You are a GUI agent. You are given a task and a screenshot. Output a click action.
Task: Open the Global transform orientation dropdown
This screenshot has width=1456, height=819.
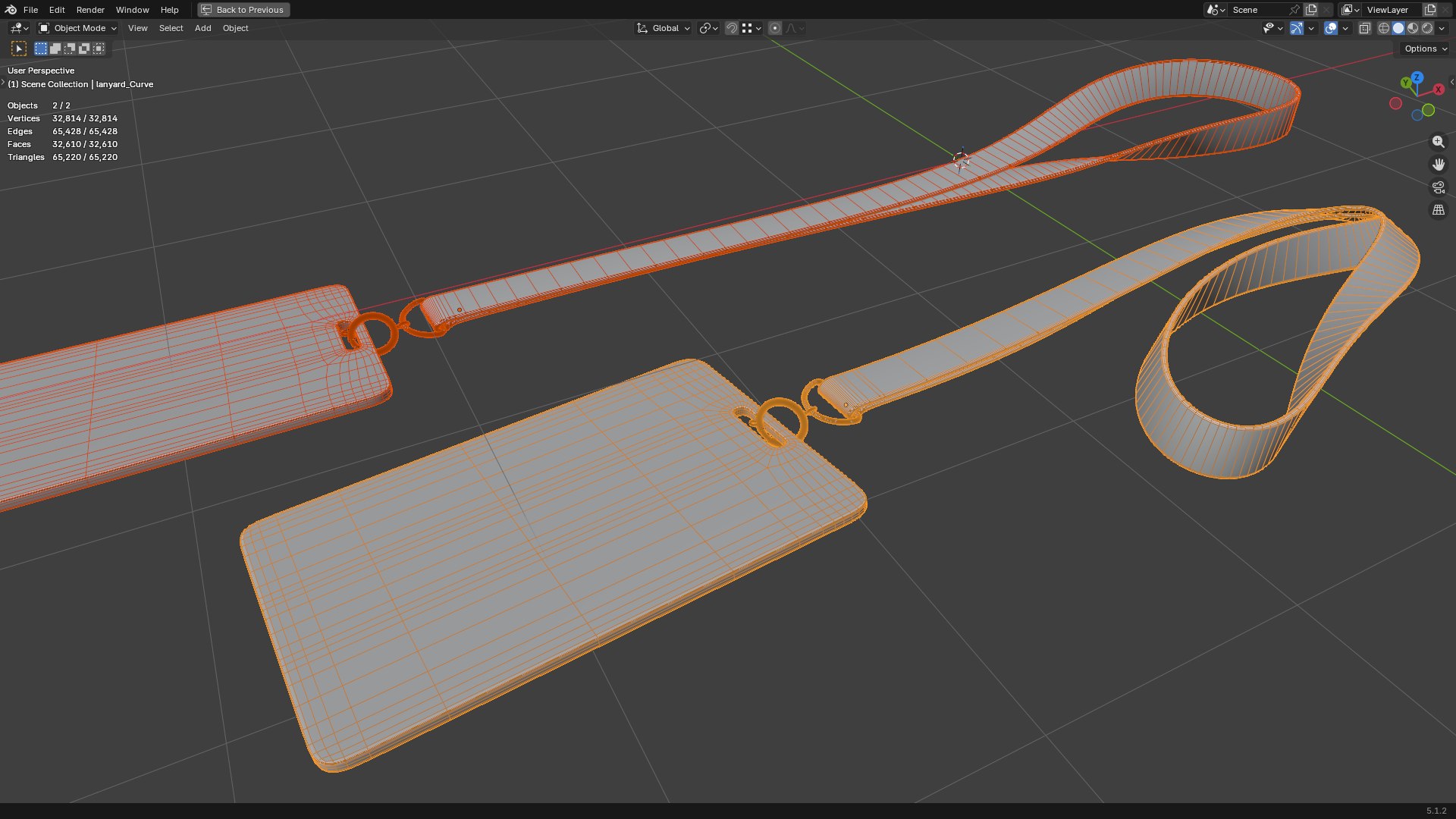pos(664,28)
